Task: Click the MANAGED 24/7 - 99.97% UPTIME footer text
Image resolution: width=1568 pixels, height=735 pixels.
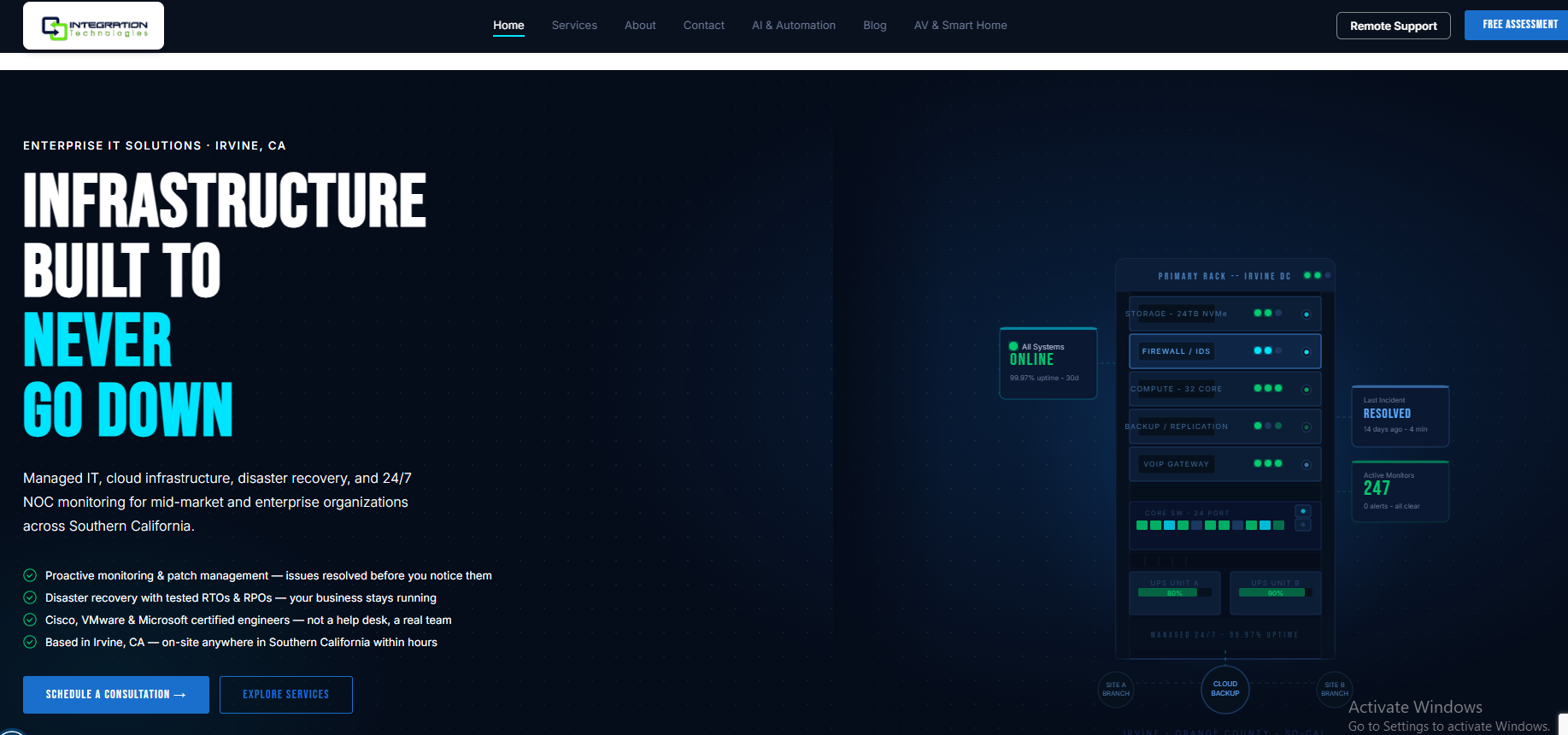Action: (1224, 635)
